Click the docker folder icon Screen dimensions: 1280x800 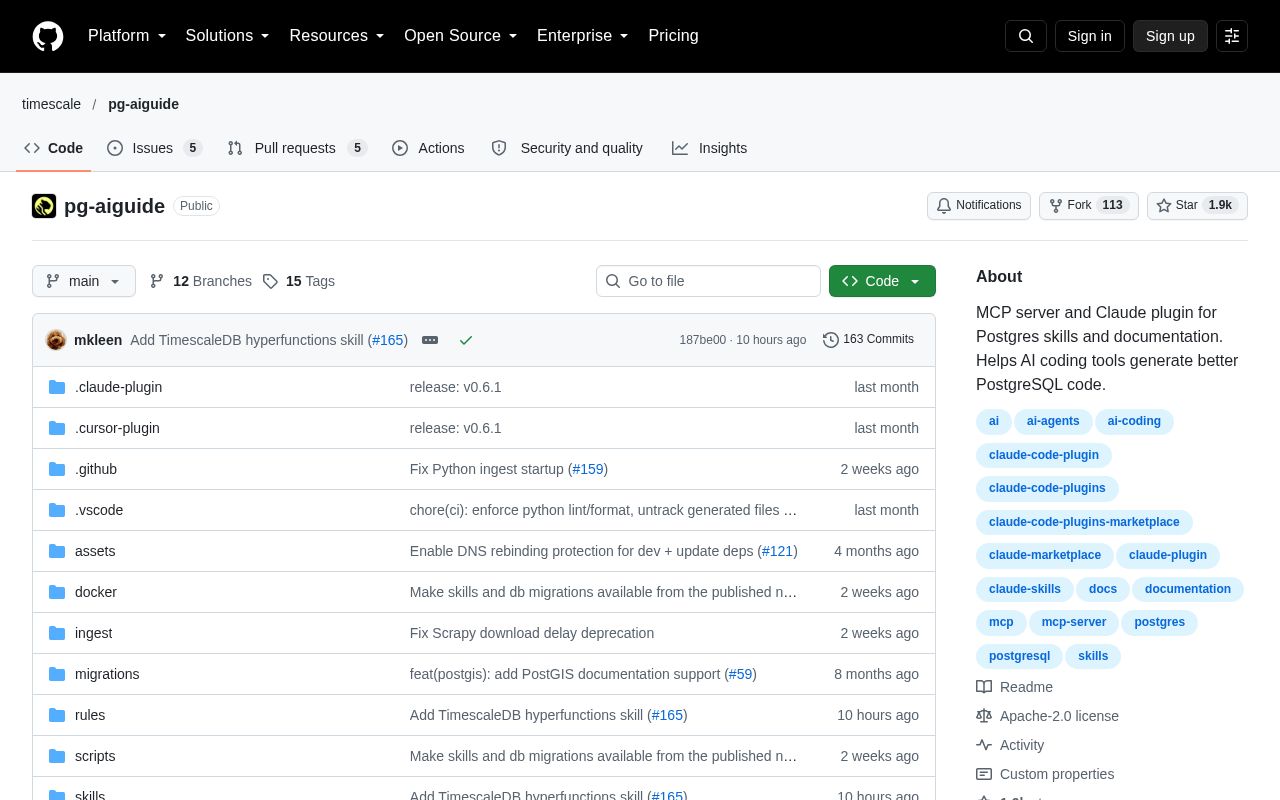[57, 592]
